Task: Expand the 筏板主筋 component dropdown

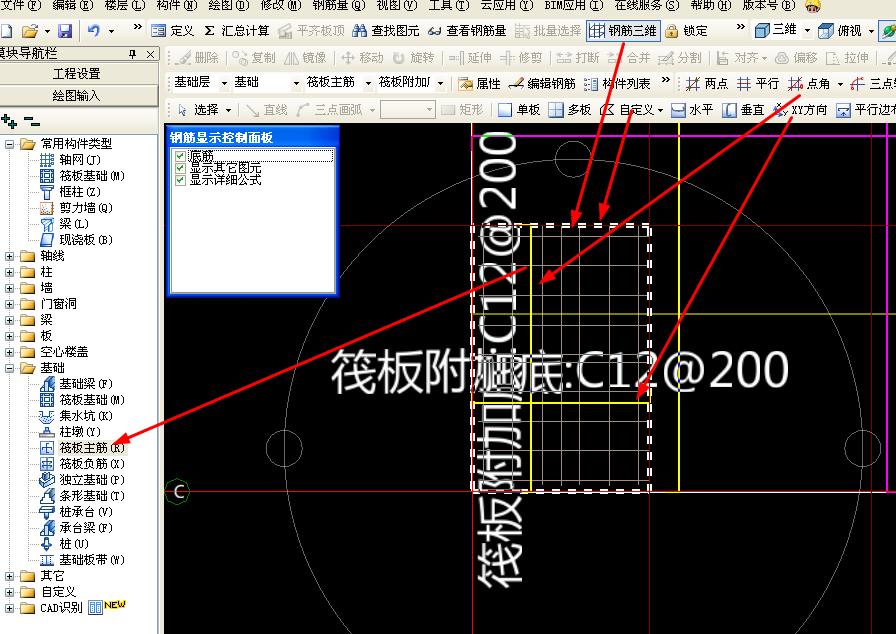Action: tap(370, 84)
